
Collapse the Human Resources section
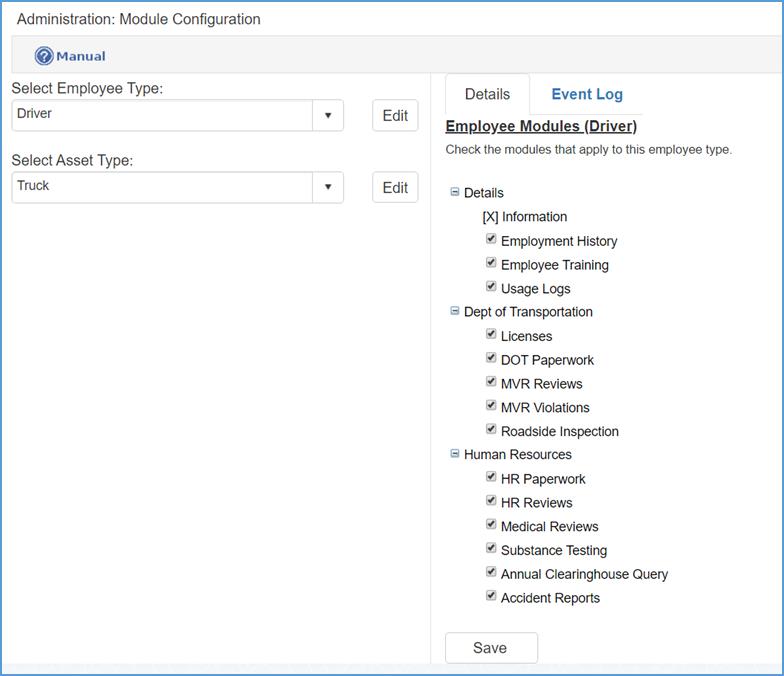tap(455, 454)
